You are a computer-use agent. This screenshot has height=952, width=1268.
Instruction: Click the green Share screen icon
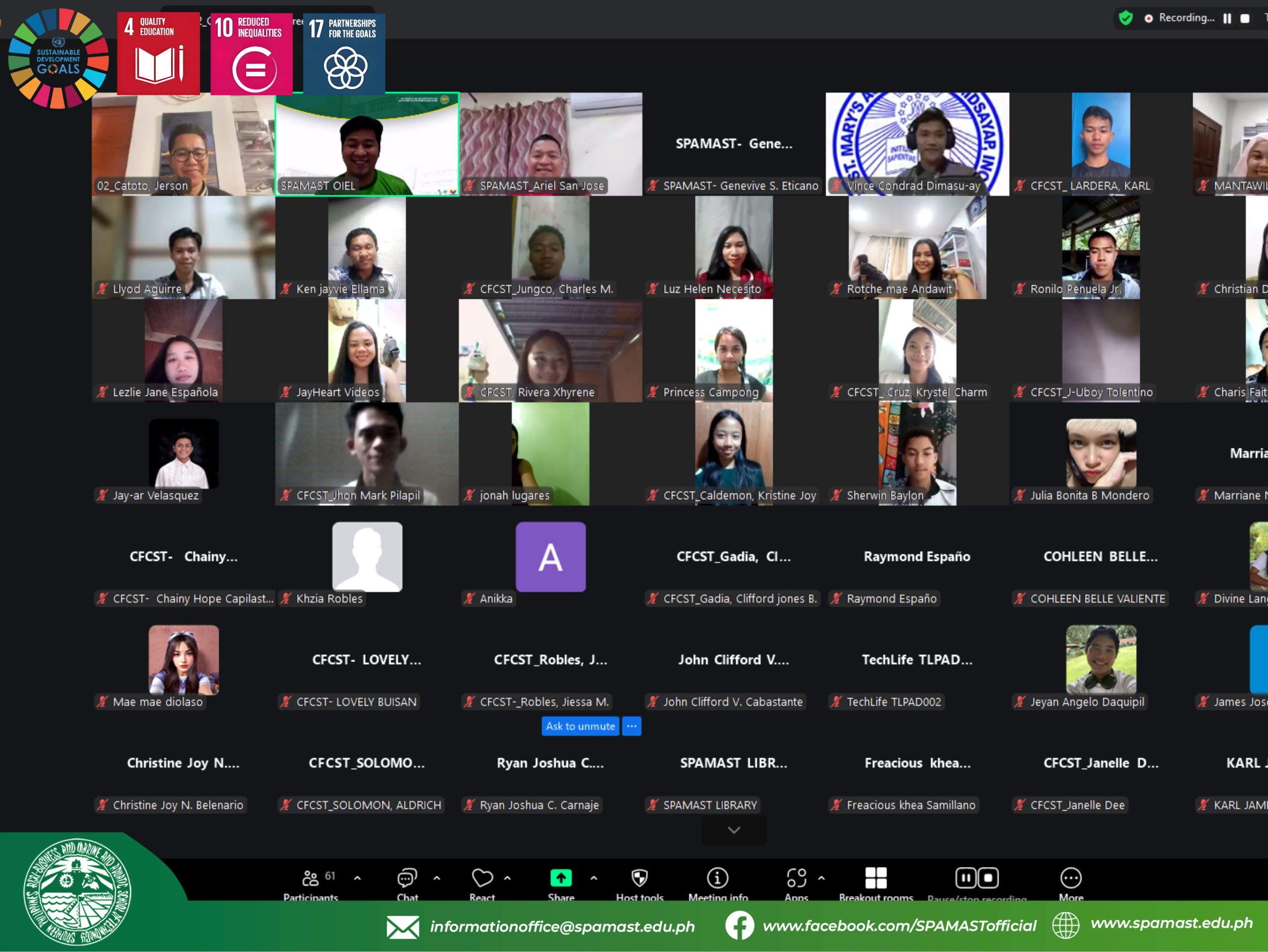click(561, 878)
